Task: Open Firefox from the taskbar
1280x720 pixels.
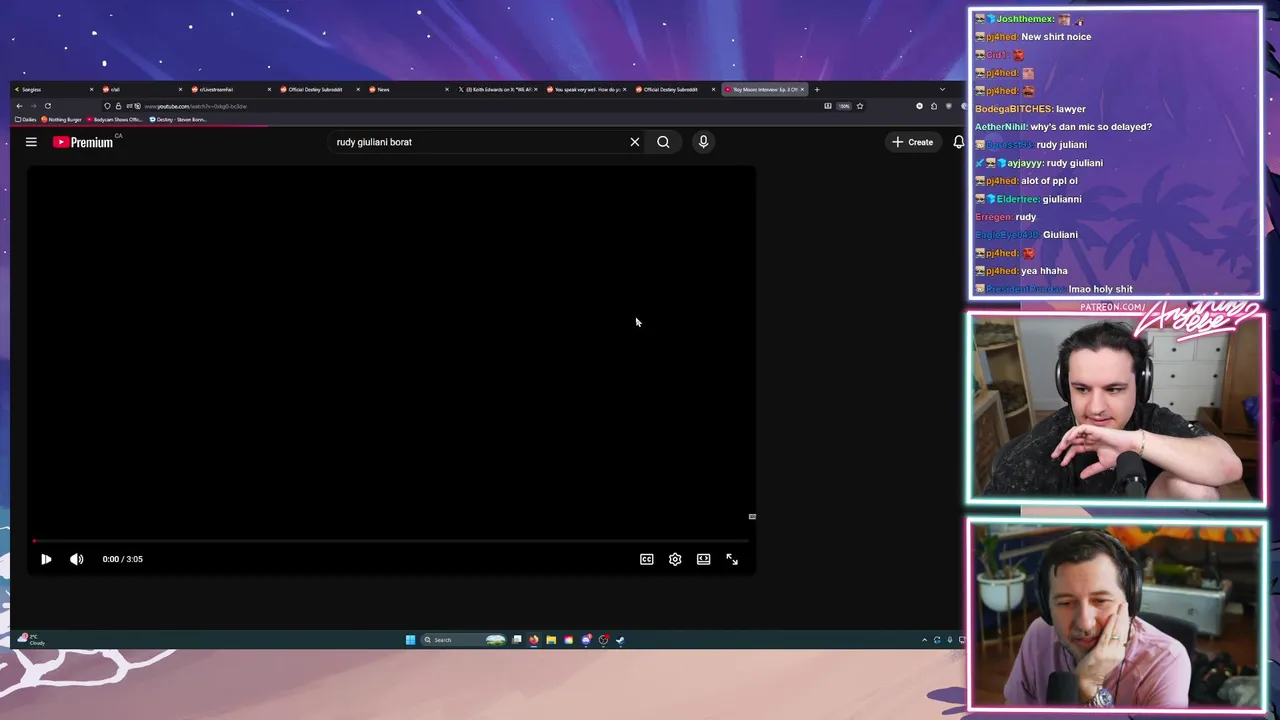Action: click(x=534, y=640)
